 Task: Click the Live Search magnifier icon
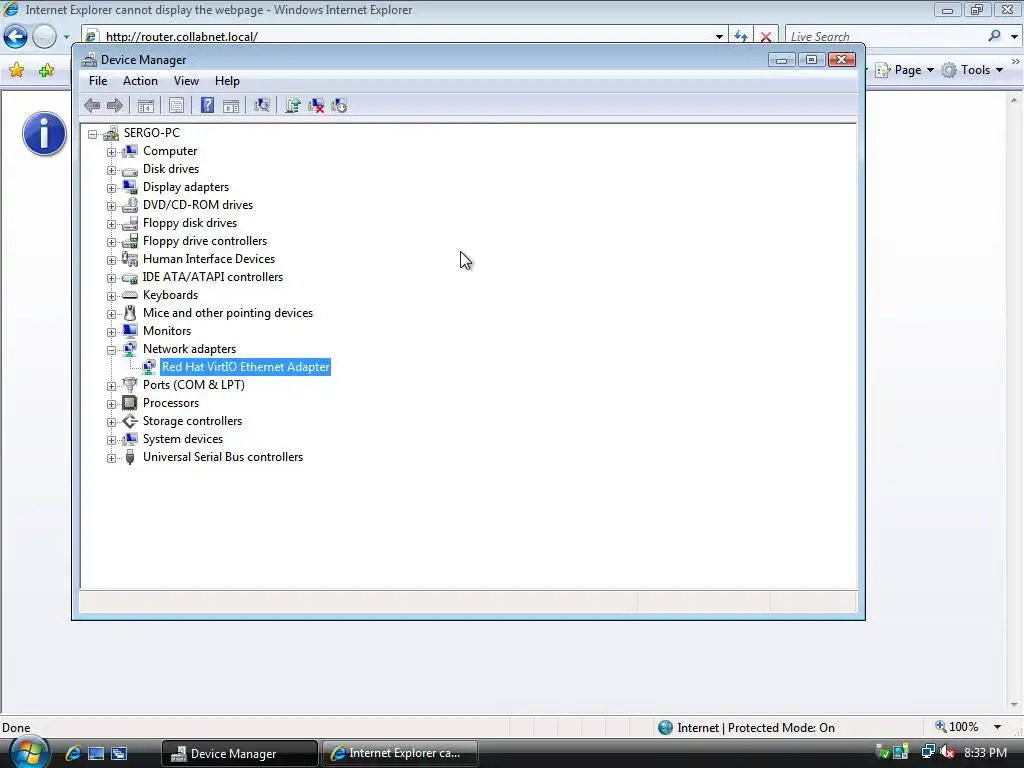click(x=995, y=36)
